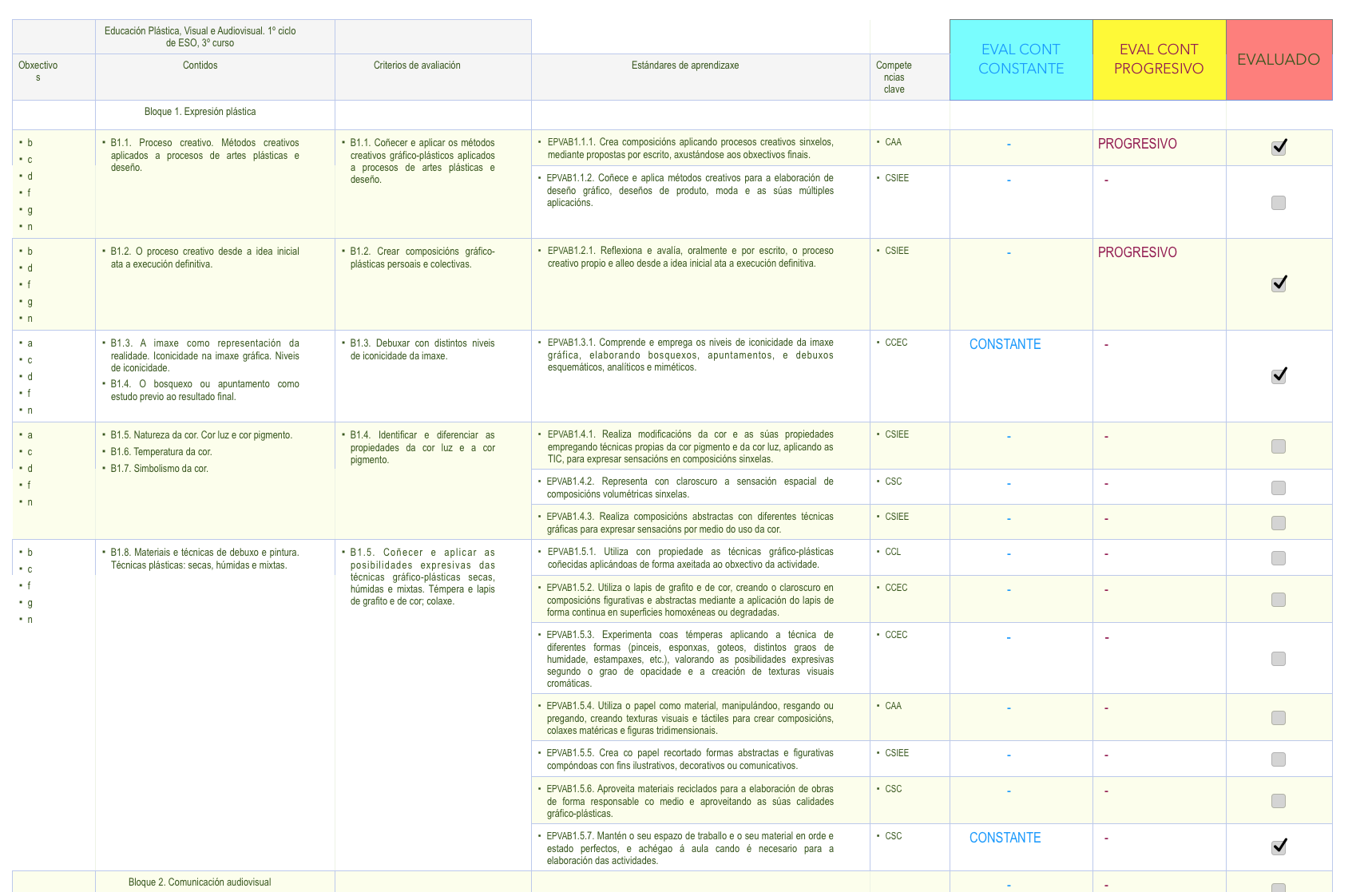Uncheck the EVALUADO checkbox for EPVAB1.5.7
Image resolution: width=1372 pixels, height=892 pixels.
tap(1279, 846)
